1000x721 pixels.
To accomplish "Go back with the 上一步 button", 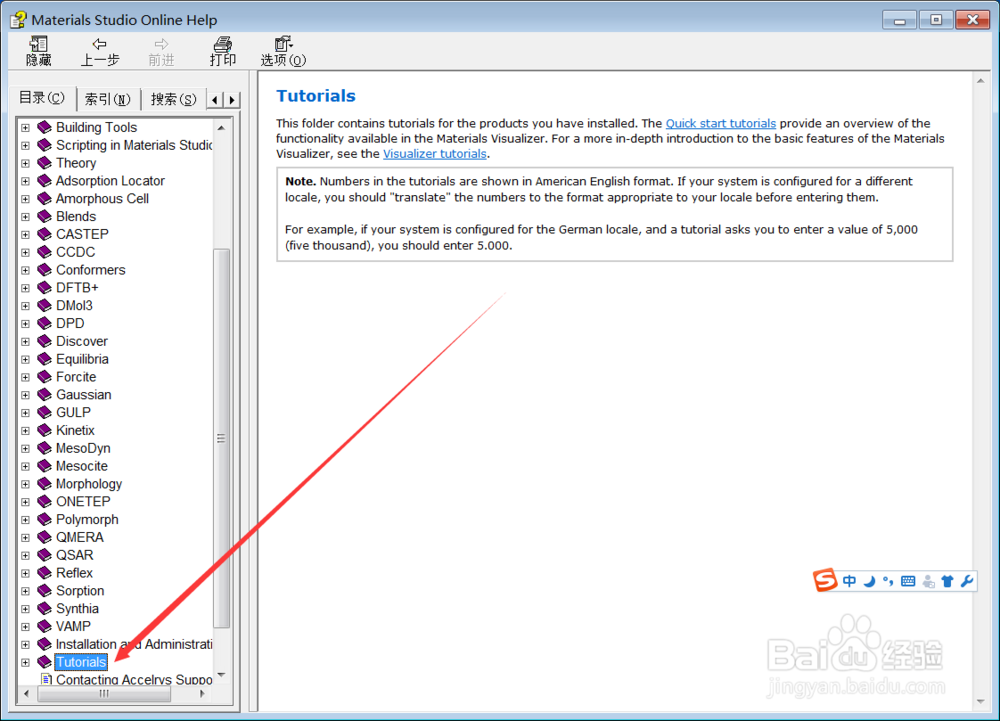I will coord(99,52).
